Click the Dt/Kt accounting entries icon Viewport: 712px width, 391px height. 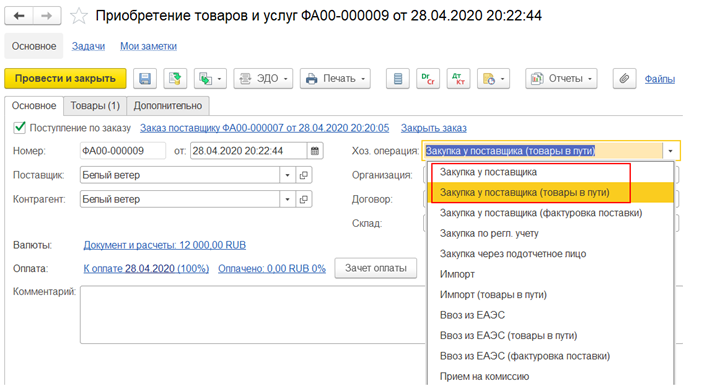(x=458, y=79)
